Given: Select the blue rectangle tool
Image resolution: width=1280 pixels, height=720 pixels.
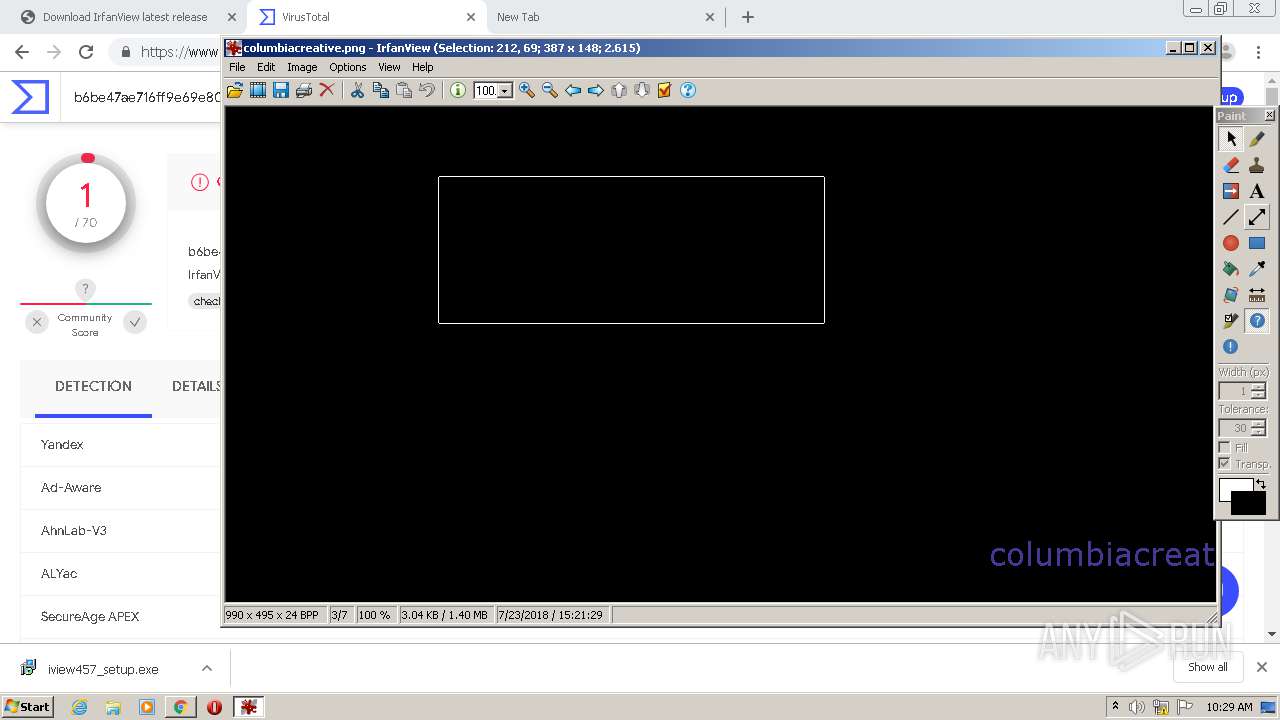Looking at the screenshot, I should pyautogui.click(x=1257, y=243).
